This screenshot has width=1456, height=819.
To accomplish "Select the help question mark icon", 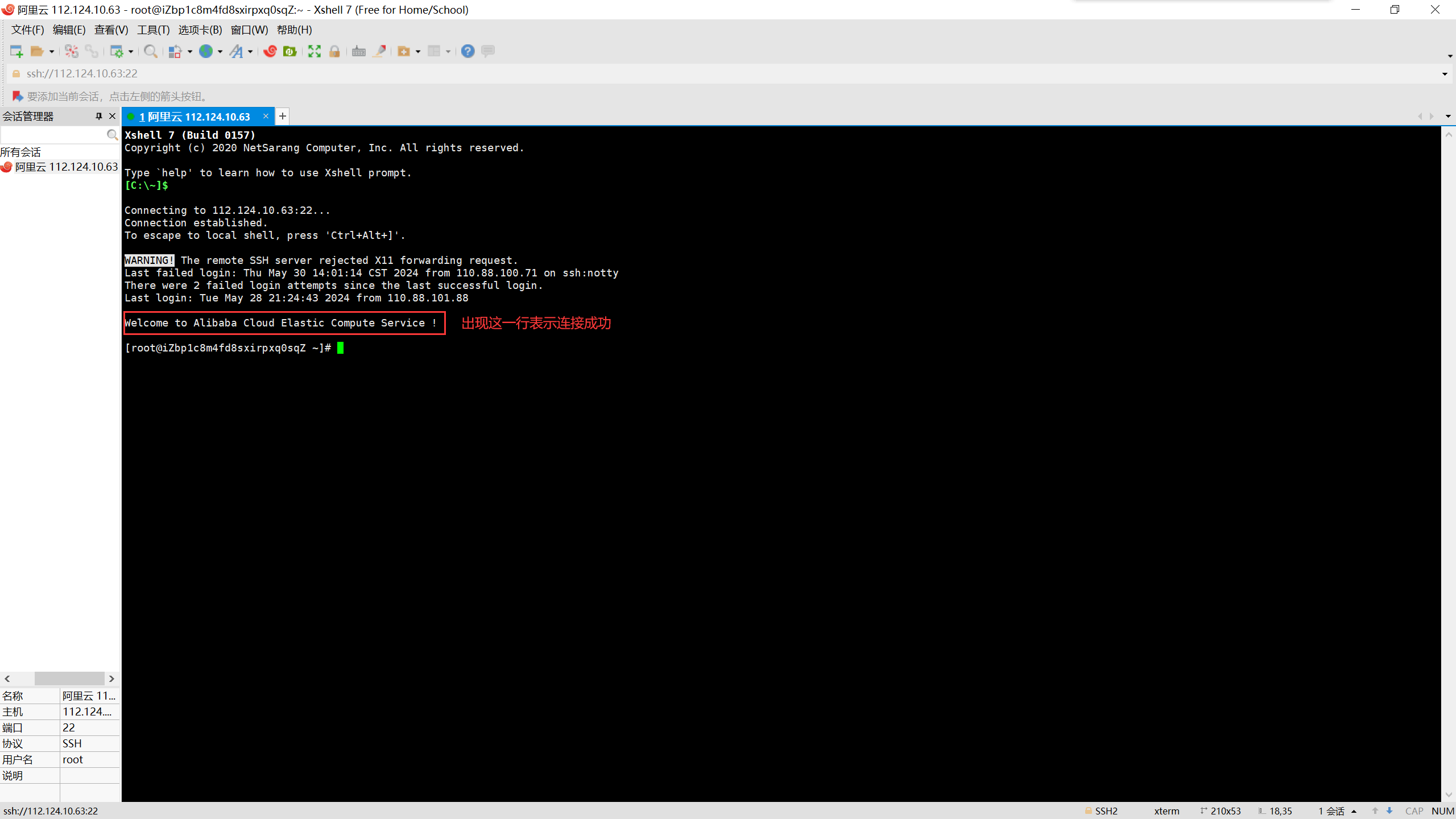I will (x=468, y=51).
